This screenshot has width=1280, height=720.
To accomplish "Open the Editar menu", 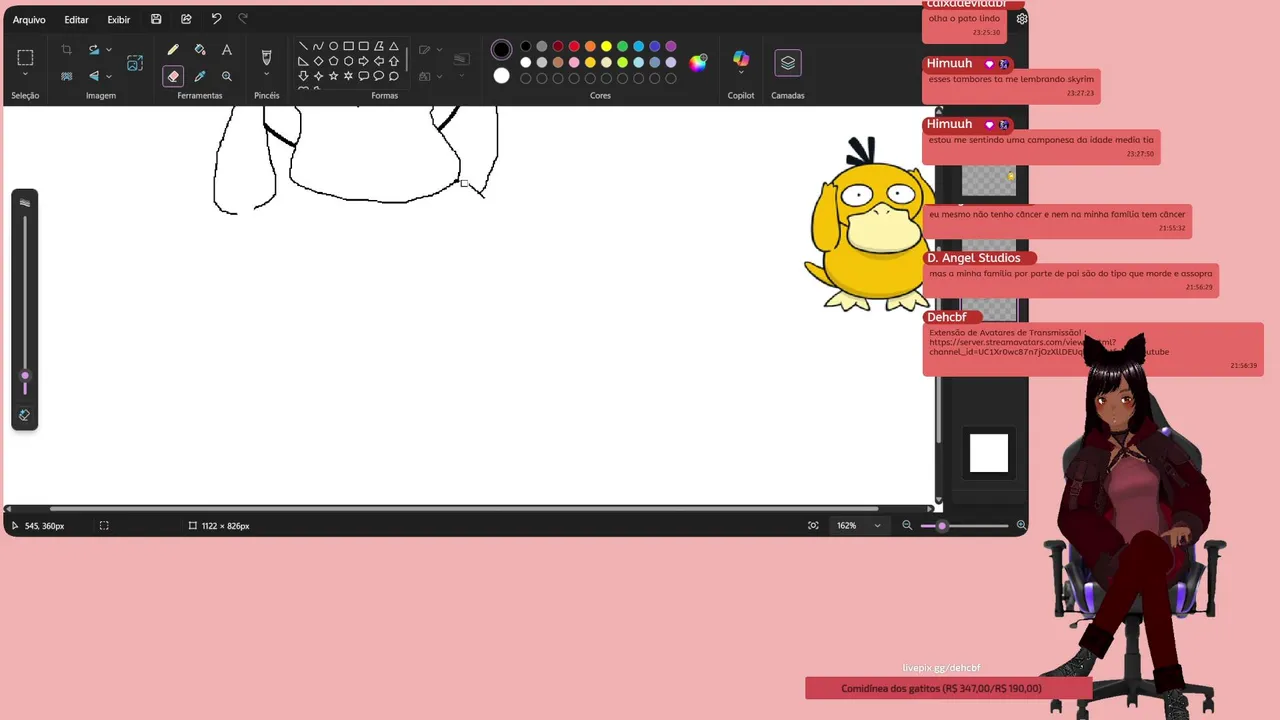I will 76,20.
